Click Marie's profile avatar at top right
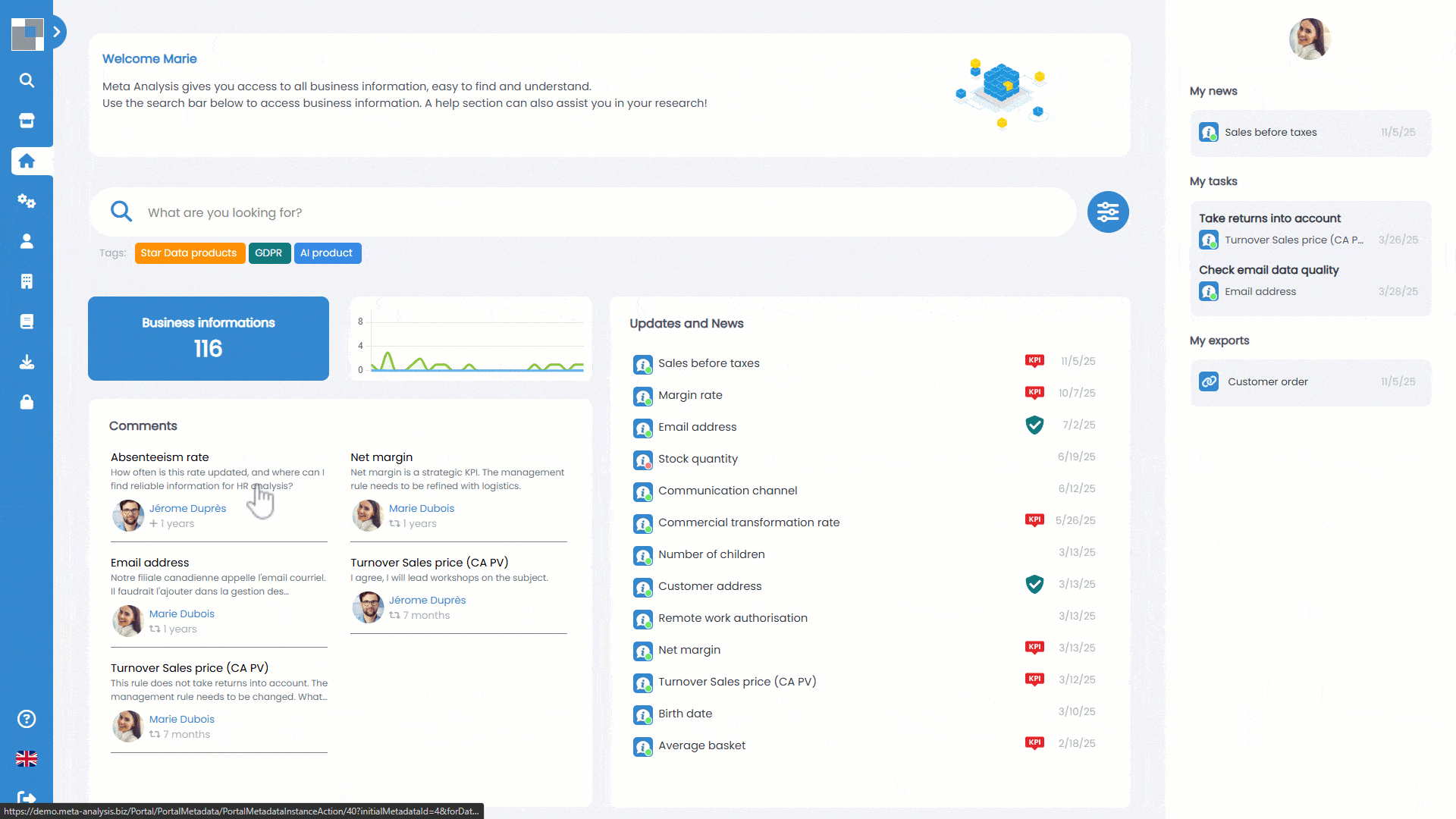 tap(1310, 39)
